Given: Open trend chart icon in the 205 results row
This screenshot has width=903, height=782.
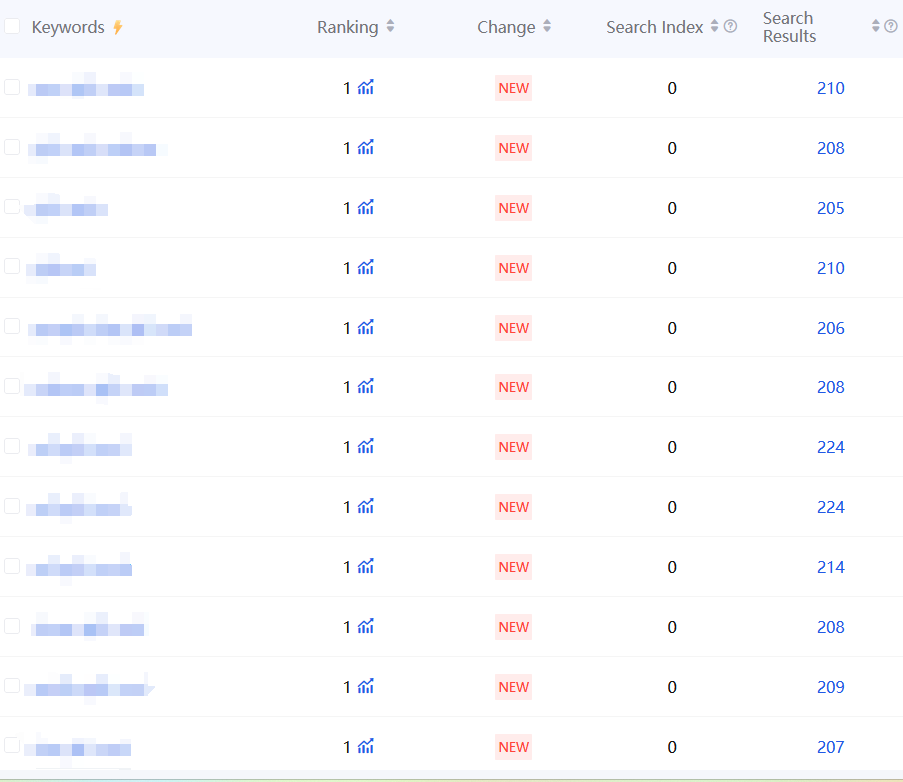Looking at the screenshot, I should coord(366,208).
